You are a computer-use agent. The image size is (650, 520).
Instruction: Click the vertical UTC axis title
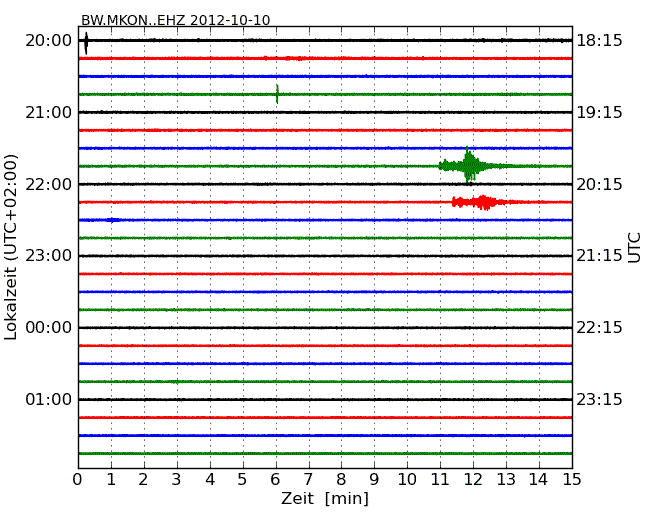point(634,248)
